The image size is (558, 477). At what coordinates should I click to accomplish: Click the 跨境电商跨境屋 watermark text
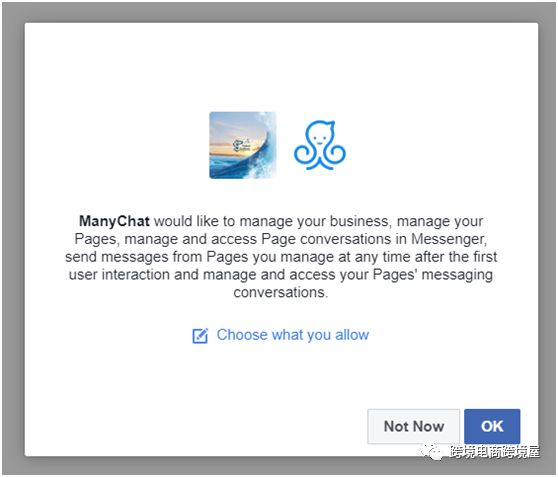(495, 452)
